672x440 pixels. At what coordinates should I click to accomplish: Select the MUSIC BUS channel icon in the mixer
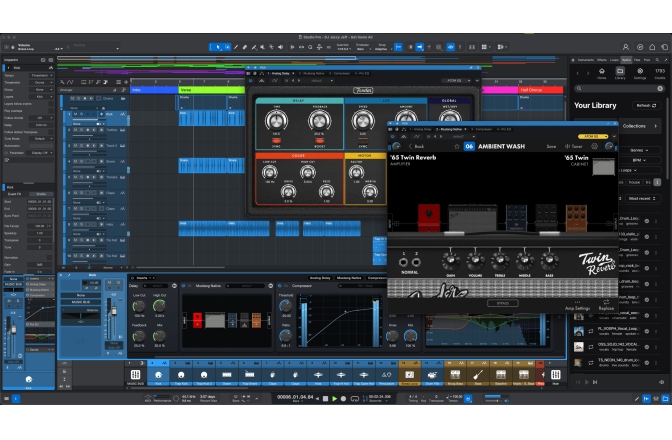coord(135,374)
